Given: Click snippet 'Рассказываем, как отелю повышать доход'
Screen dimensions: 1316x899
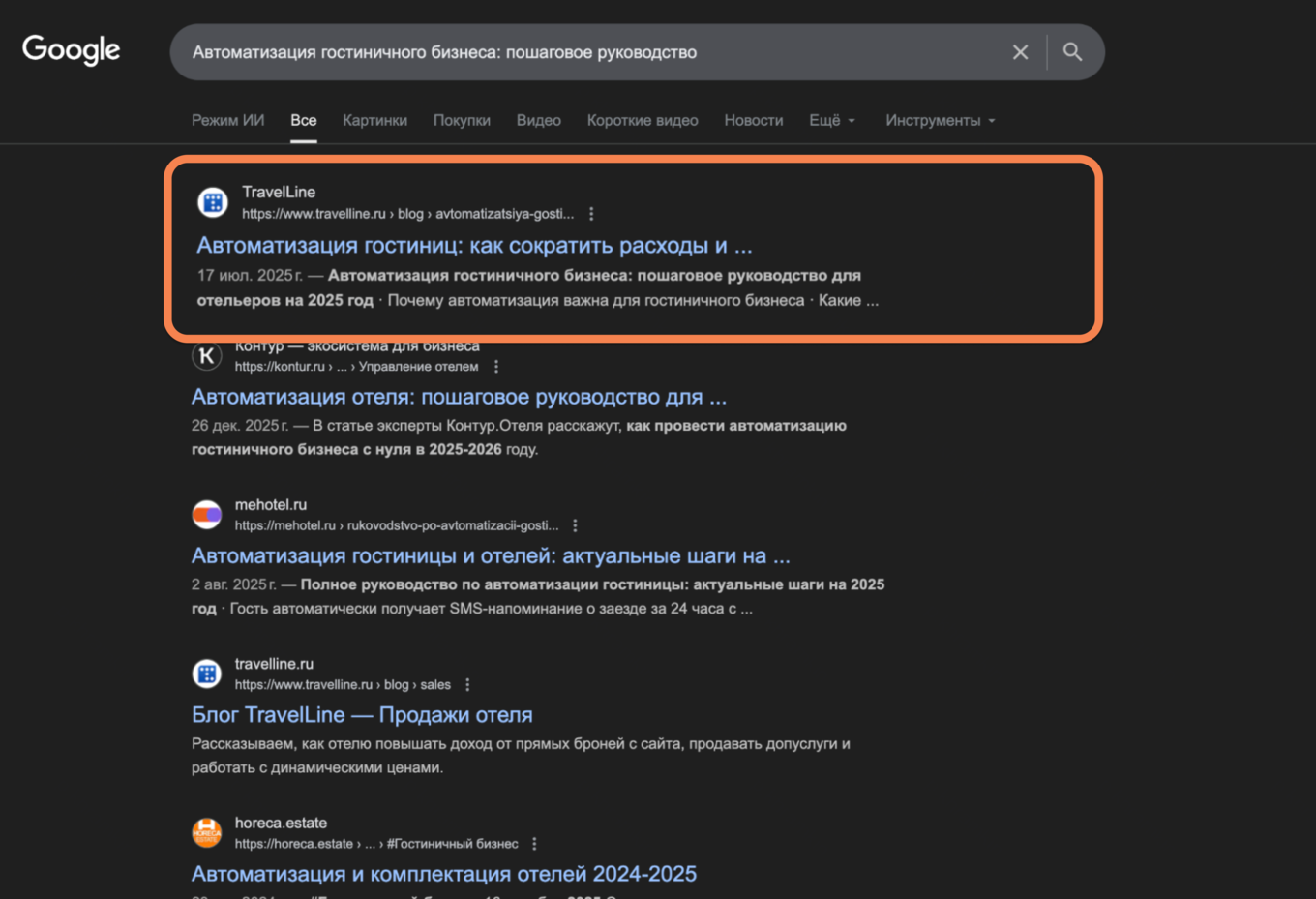Looking at the screenshot, I should (x=521, y=756).
